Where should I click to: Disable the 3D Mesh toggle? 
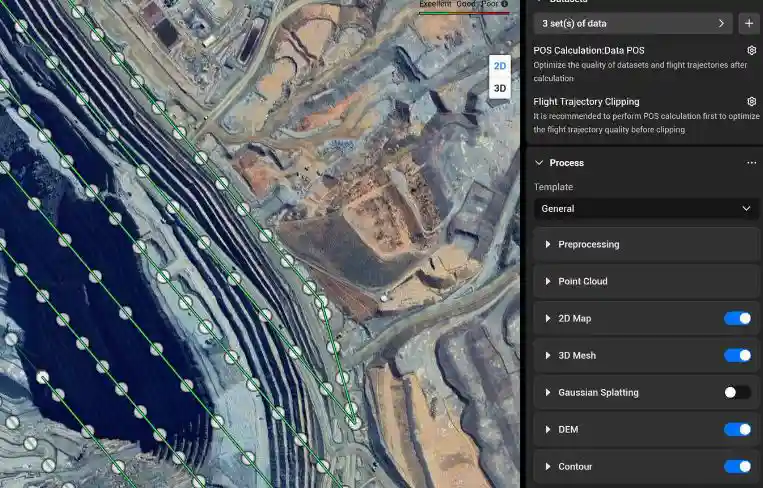coord(737,355)
